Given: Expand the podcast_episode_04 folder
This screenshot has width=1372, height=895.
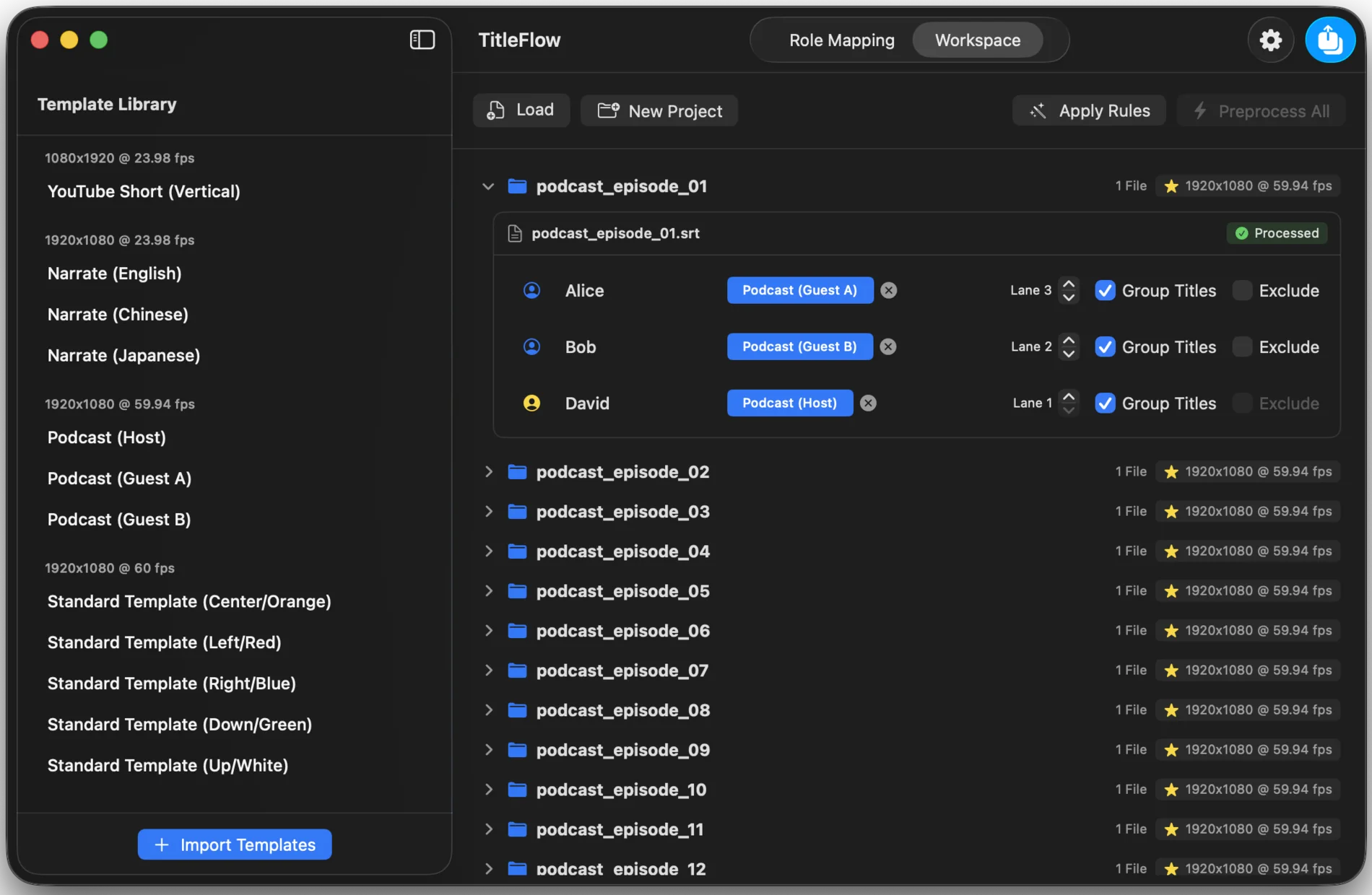Looking at the screenshot, I should pos(488,551).
